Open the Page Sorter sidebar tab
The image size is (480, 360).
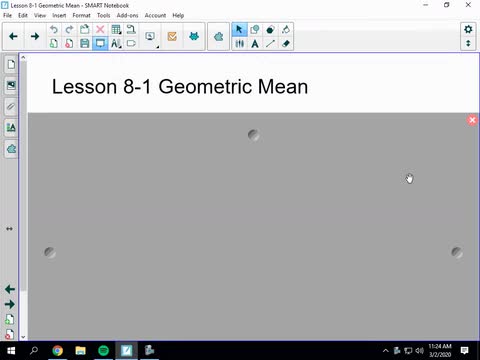(11, 64)
